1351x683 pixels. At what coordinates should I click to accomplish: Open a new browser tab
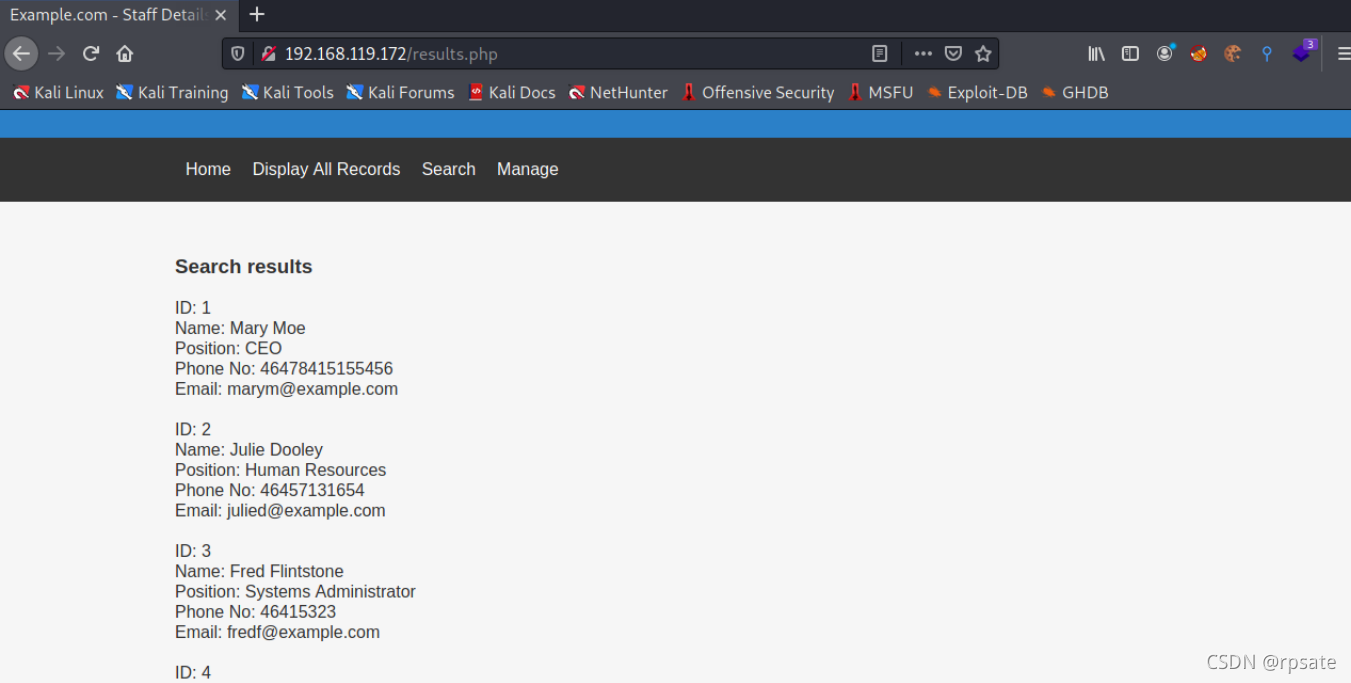[x=257, y=15]
